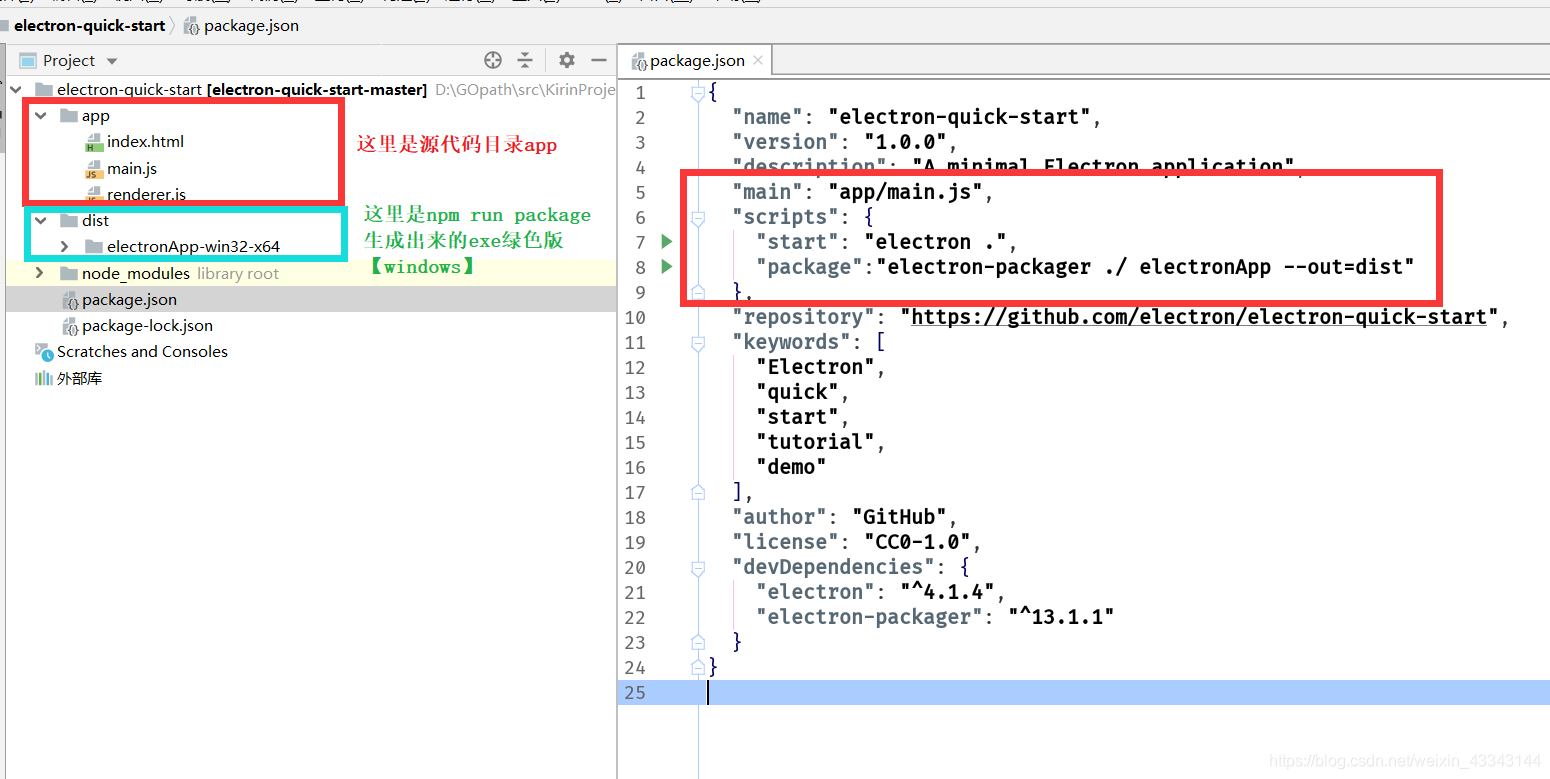Select index.html in the project tree

pos(145,141)
